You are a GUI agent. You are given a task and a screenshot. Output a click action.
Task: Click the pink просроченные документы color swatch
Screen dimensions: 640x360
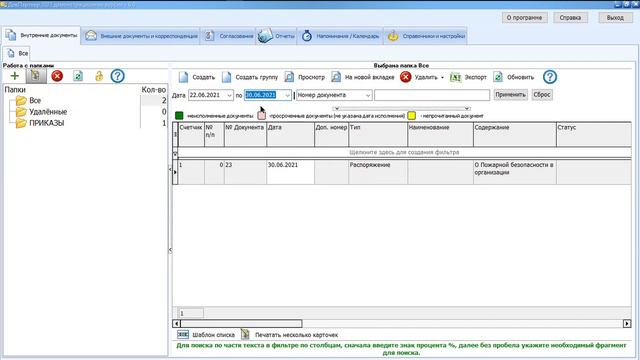coord(261,116)
